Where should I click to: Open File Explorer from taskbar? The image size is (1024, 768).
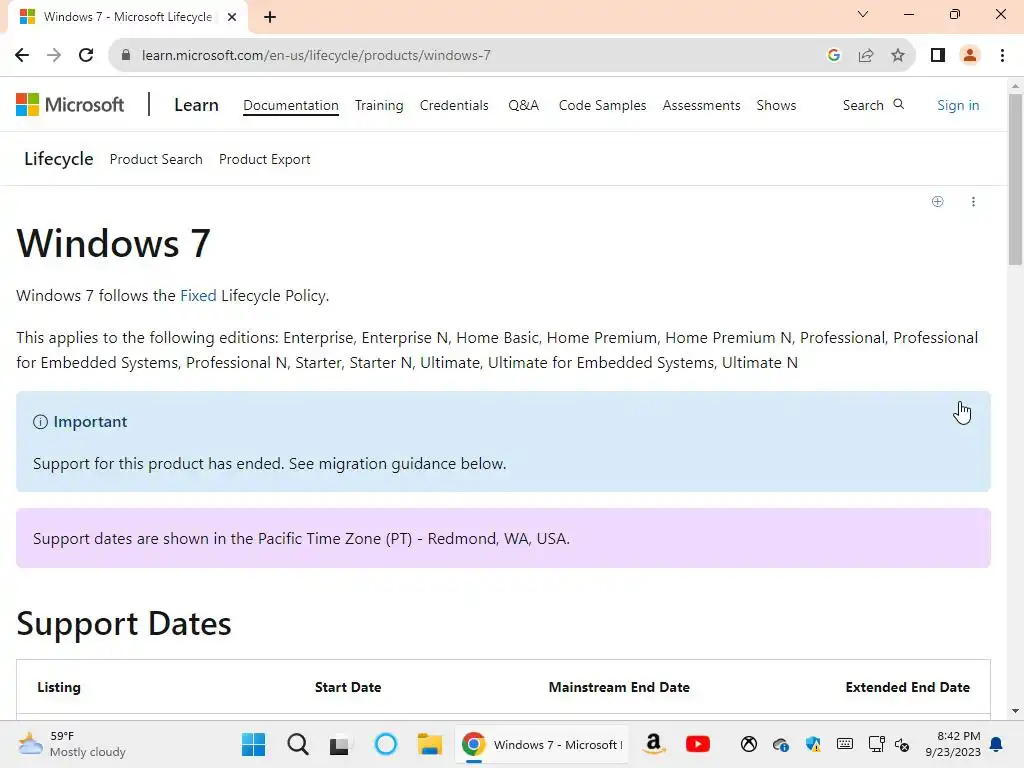pyautogui.click(x=430, y=744)
